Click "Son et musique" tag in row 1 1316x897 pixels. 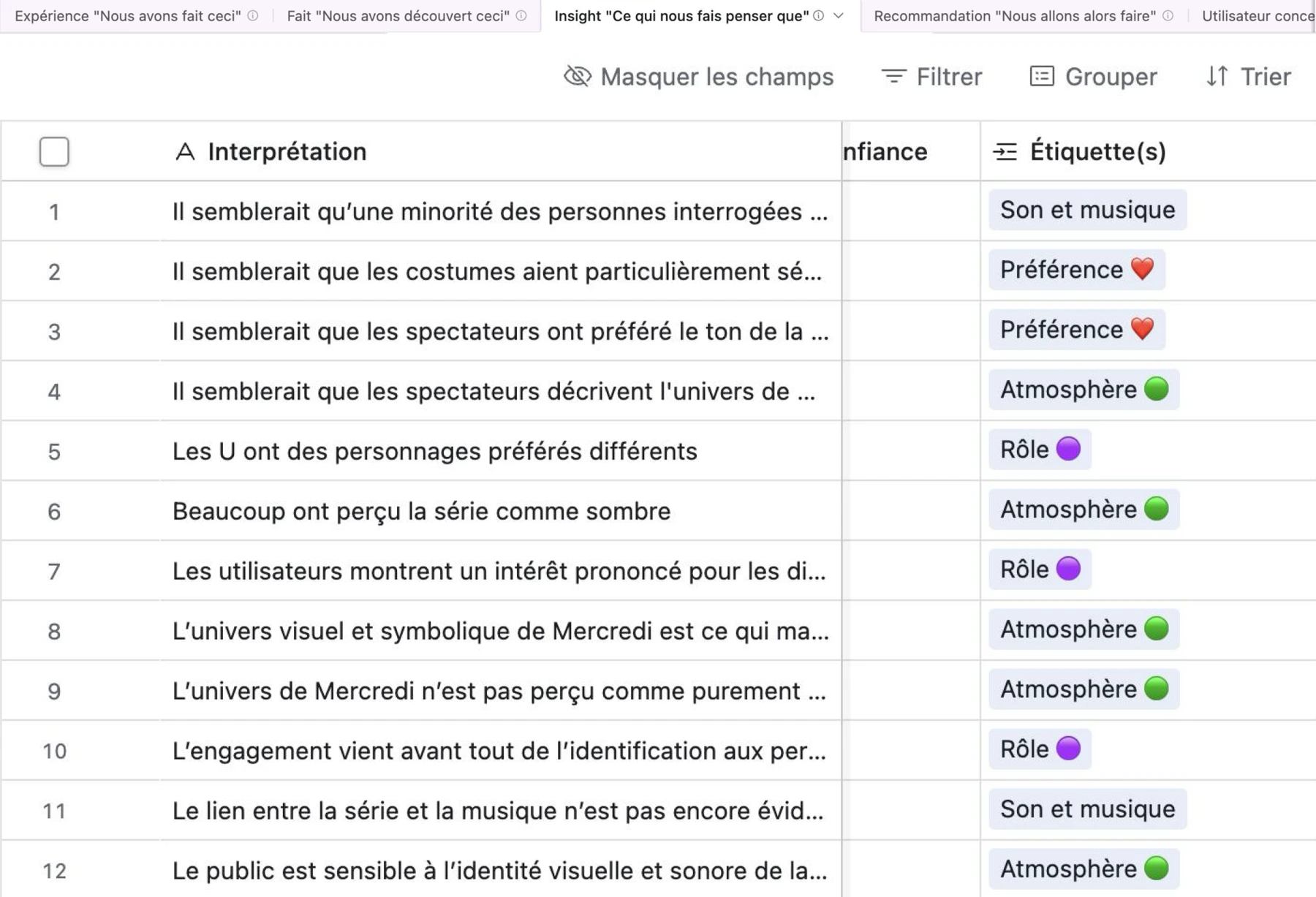(1087, 210)
